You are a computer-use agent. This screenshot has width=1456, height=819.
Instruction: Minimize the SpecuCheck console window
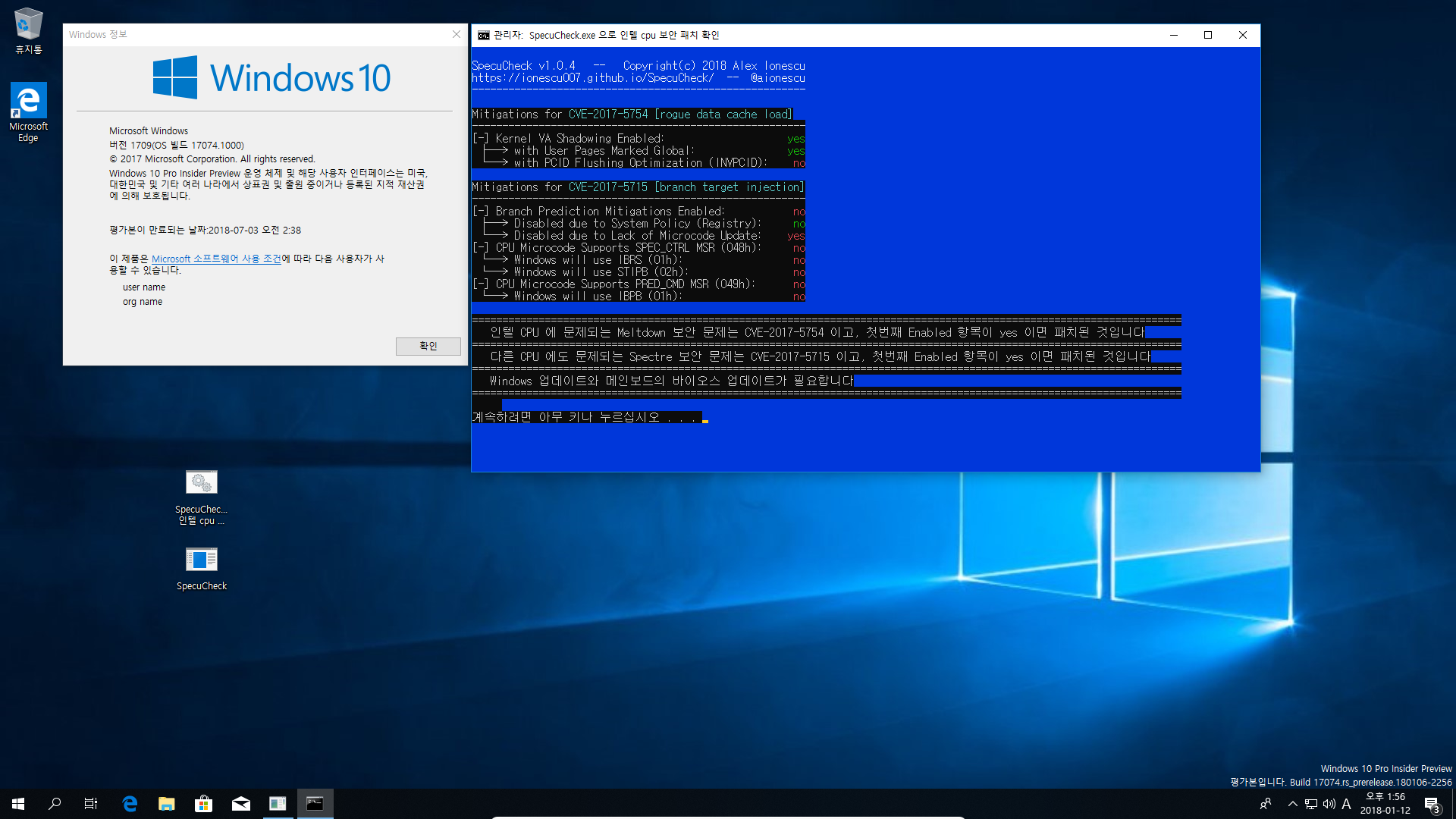[1173, 35]
